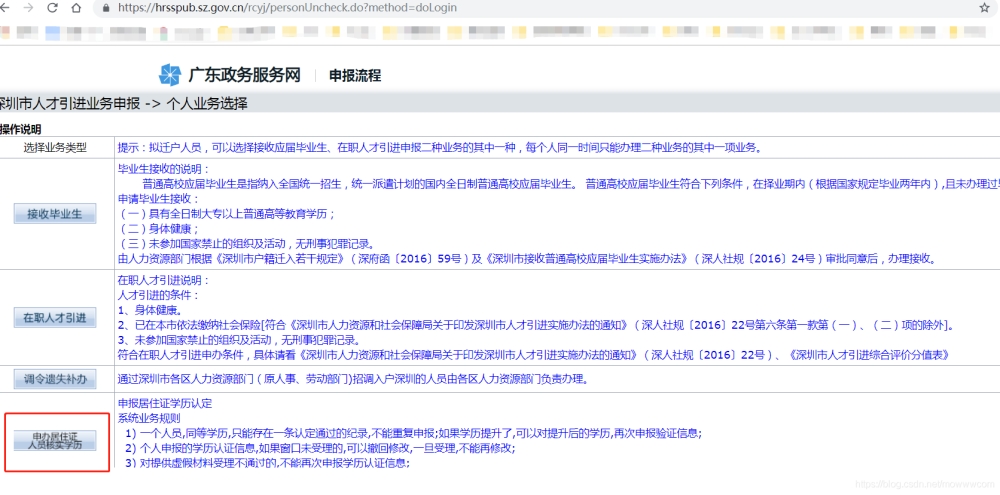
Task: Click the 选择业务类型 label cell
Action: pos(55,147)
